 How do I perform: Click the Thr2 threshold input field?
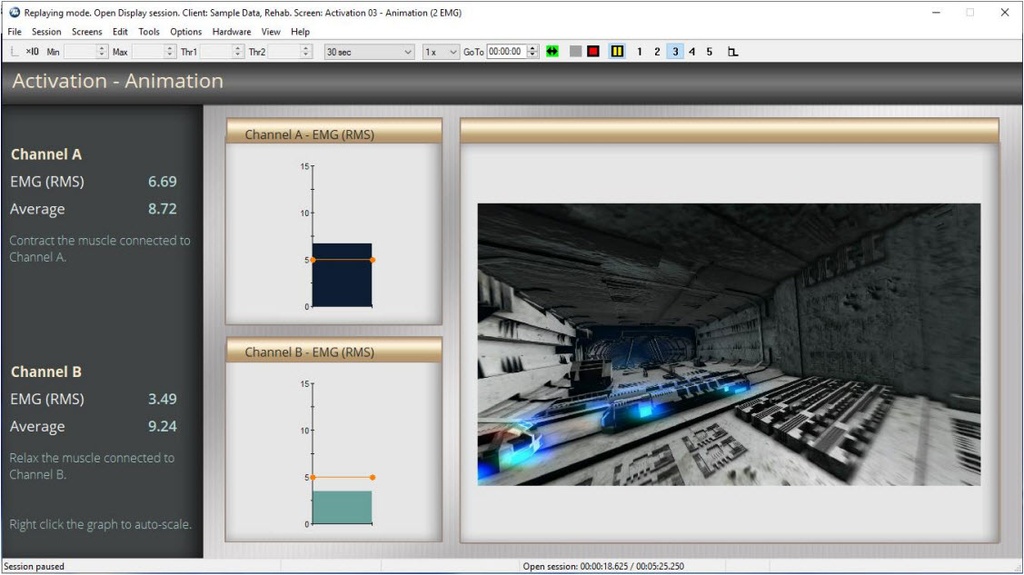click(284, 52)
